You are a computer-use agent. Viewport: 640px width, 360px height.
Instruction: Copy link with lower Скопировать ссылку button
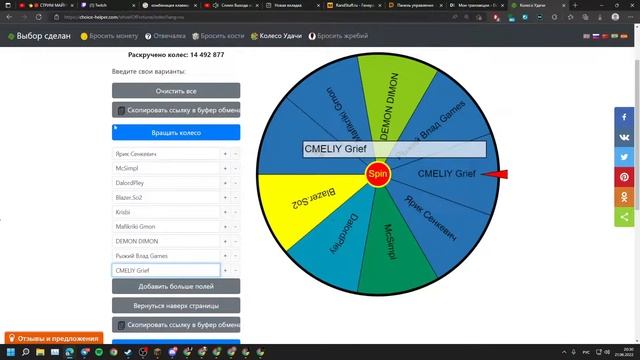[x=176, y=325]
